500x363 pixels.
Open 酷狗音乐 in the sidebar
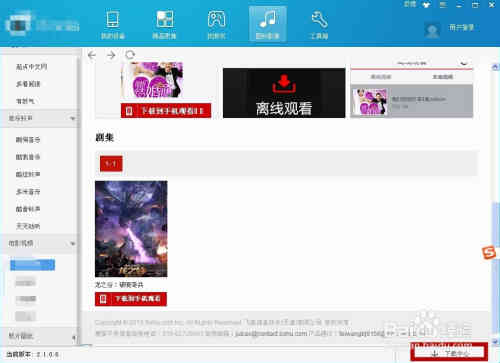click(x=28, y=140)
